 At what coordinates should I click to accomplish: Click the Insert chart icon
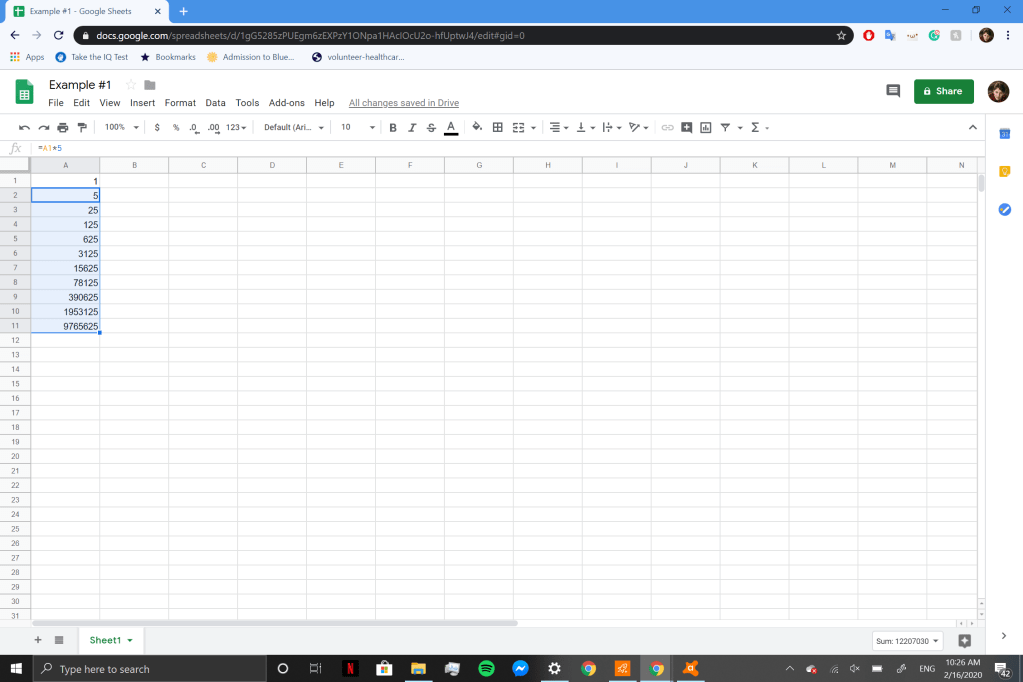click(706, 128)
